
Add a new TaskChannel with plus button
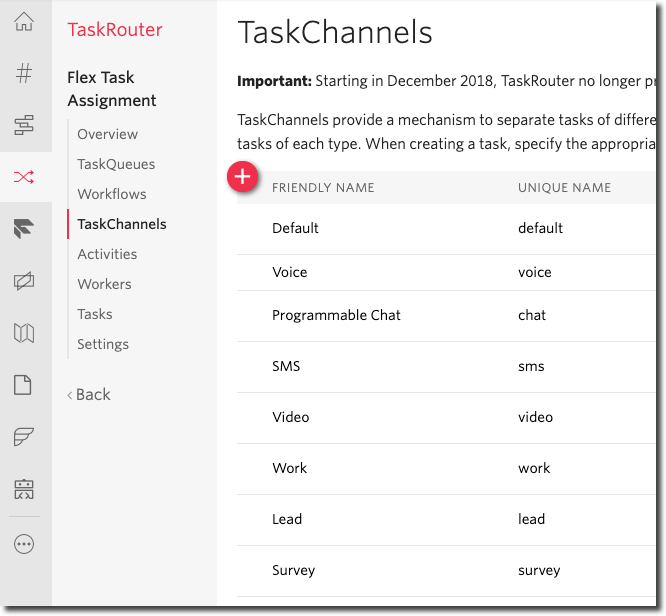point(243,176)
